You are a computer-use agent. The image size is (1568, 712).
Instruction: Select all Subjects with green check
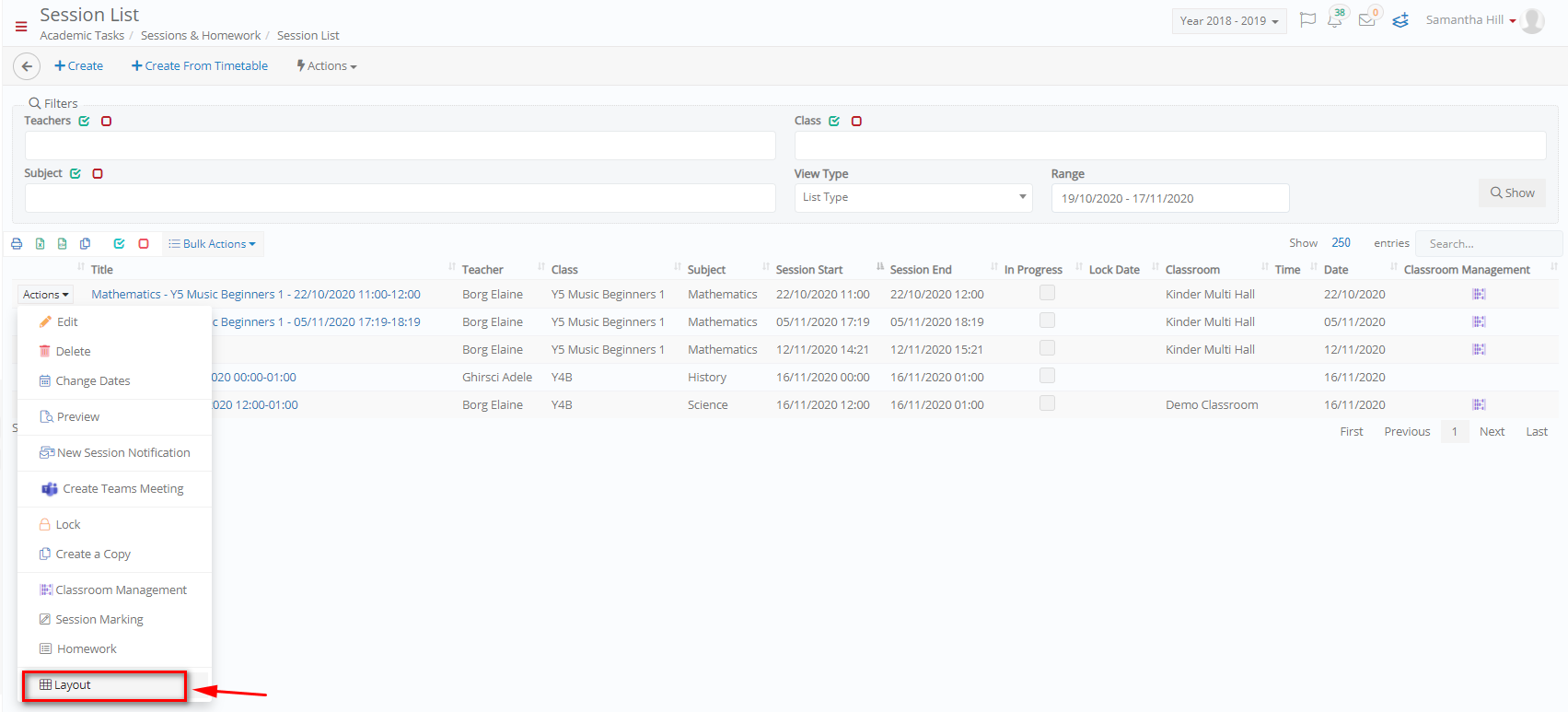[75, 174]
